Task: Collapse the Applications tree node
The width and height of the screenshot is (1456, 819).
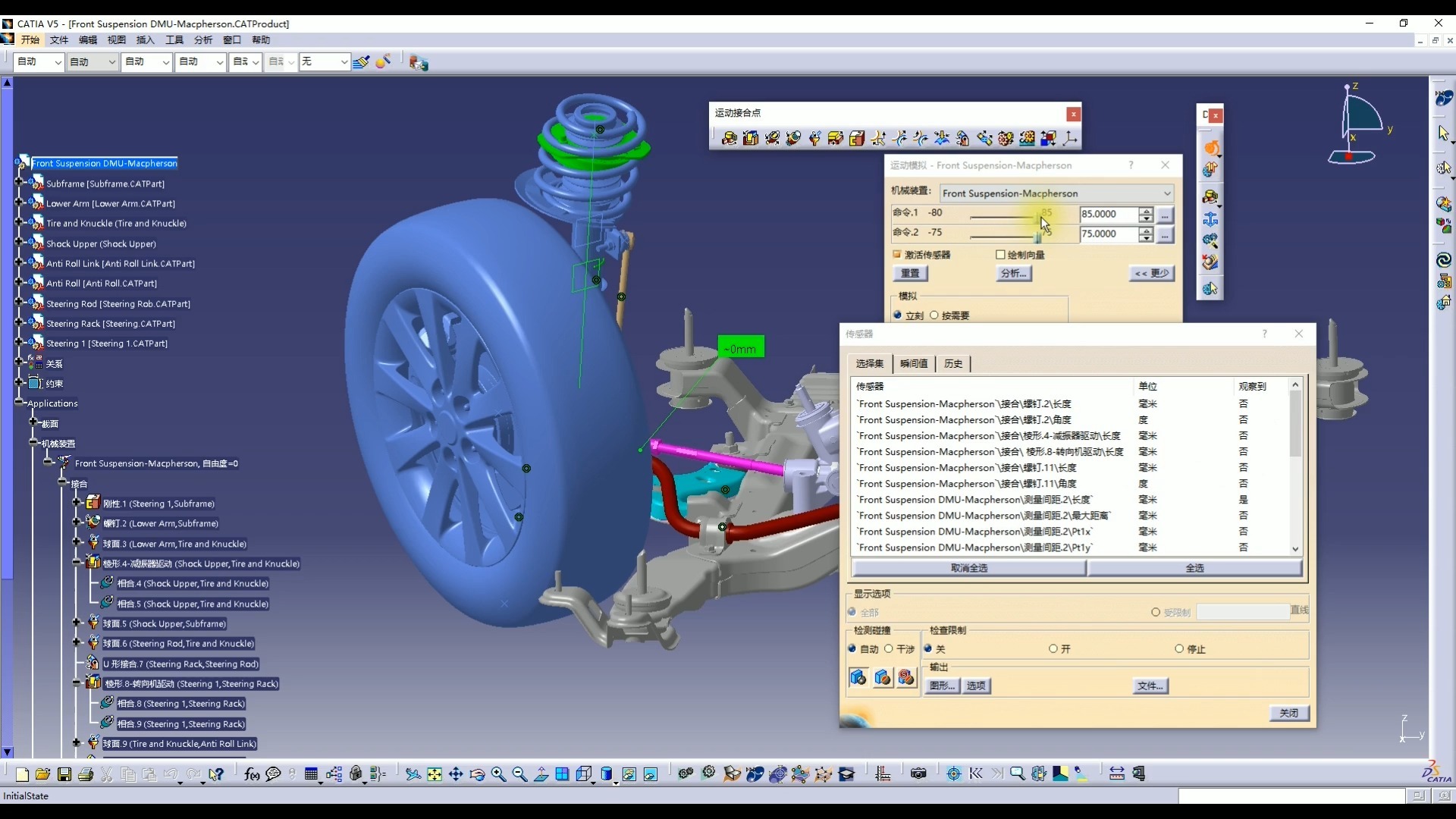Action: tap(20, 403)
